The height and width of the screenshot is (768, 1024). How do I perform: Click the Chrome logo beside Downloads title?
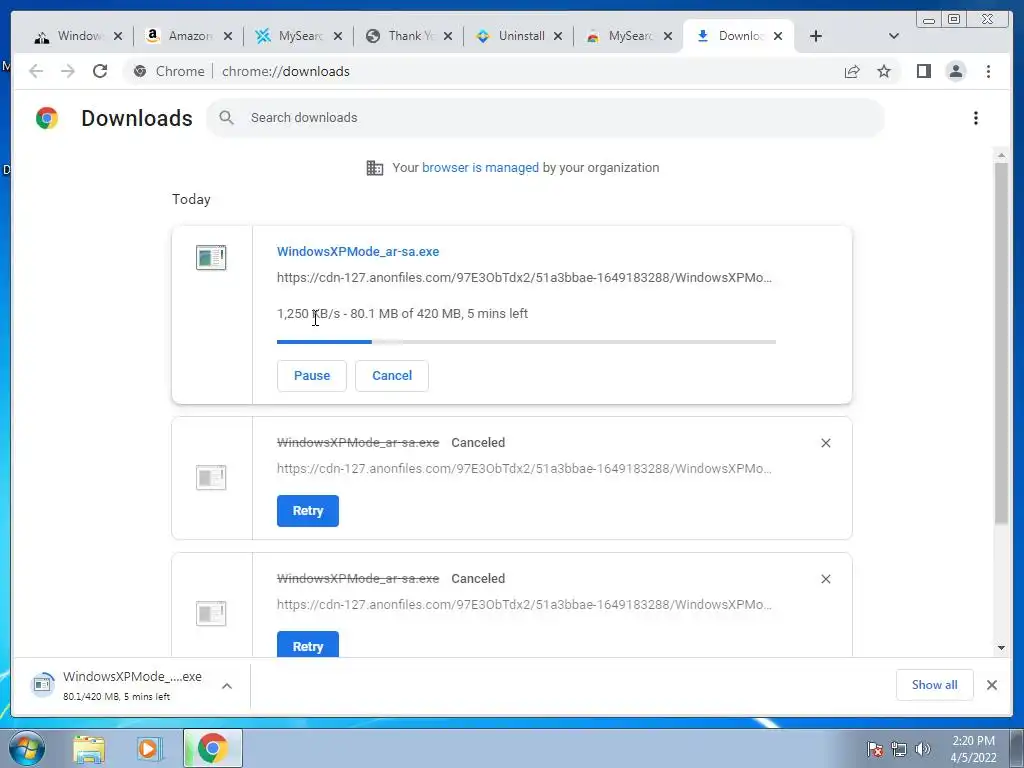(x=47, y=118)
